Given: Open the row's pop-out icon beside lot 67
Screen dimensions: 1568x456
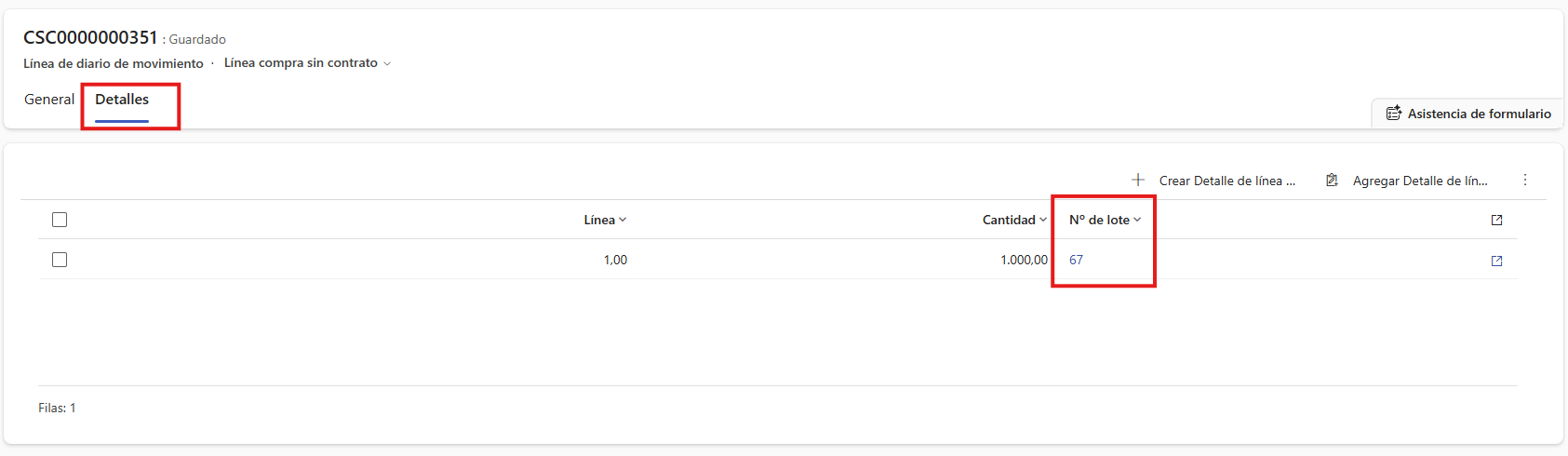Looking at the screenshot, I should point(1496,262).
